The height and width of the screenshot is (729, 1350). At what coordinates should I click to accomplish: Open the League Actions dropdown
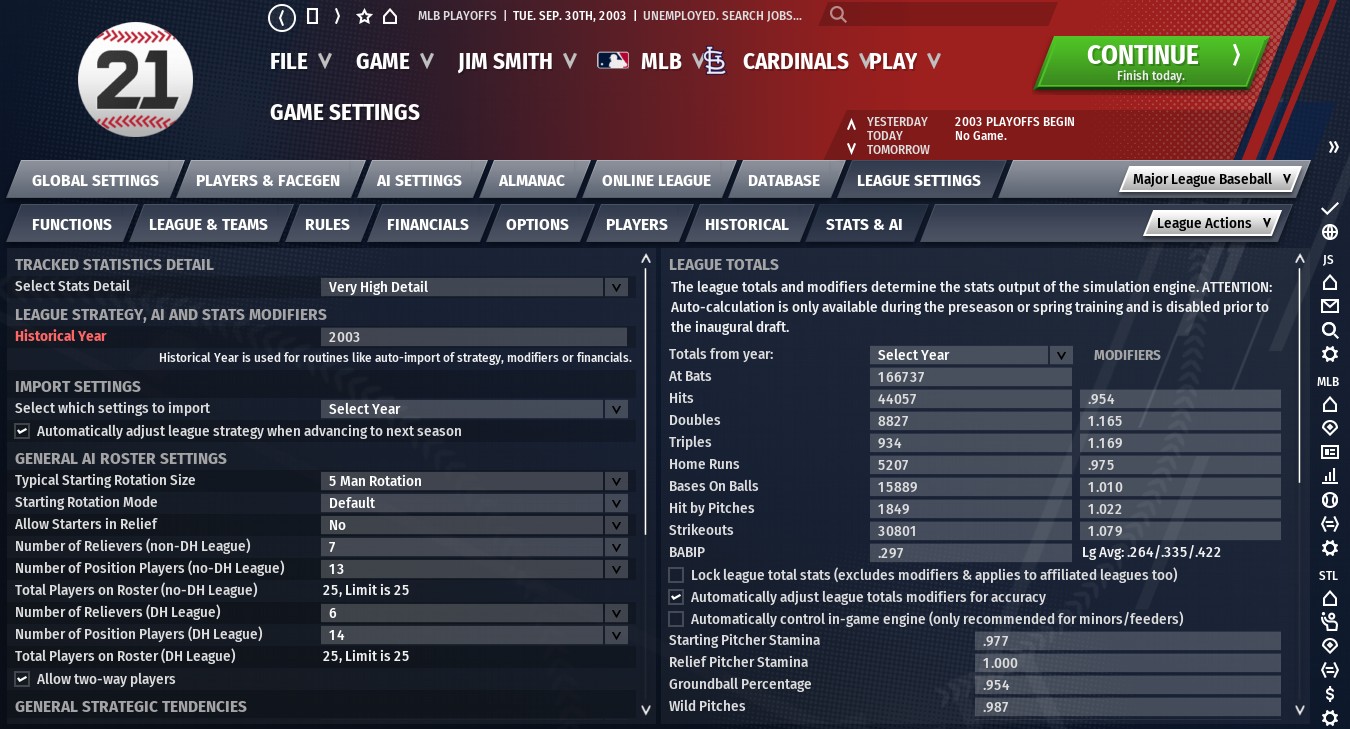tap(1213, 223)
